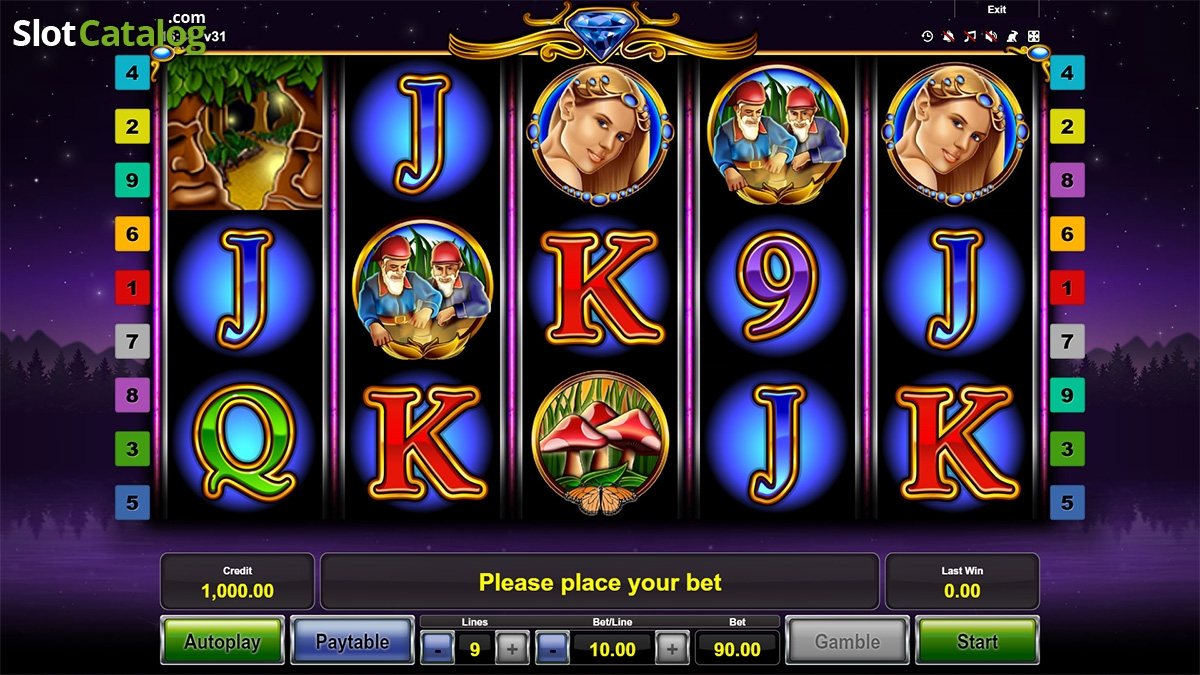Screen dimensions: 1200x675
Task: Decrease the number of Lines
Action: pyautogui.click(x=437, y=649)
